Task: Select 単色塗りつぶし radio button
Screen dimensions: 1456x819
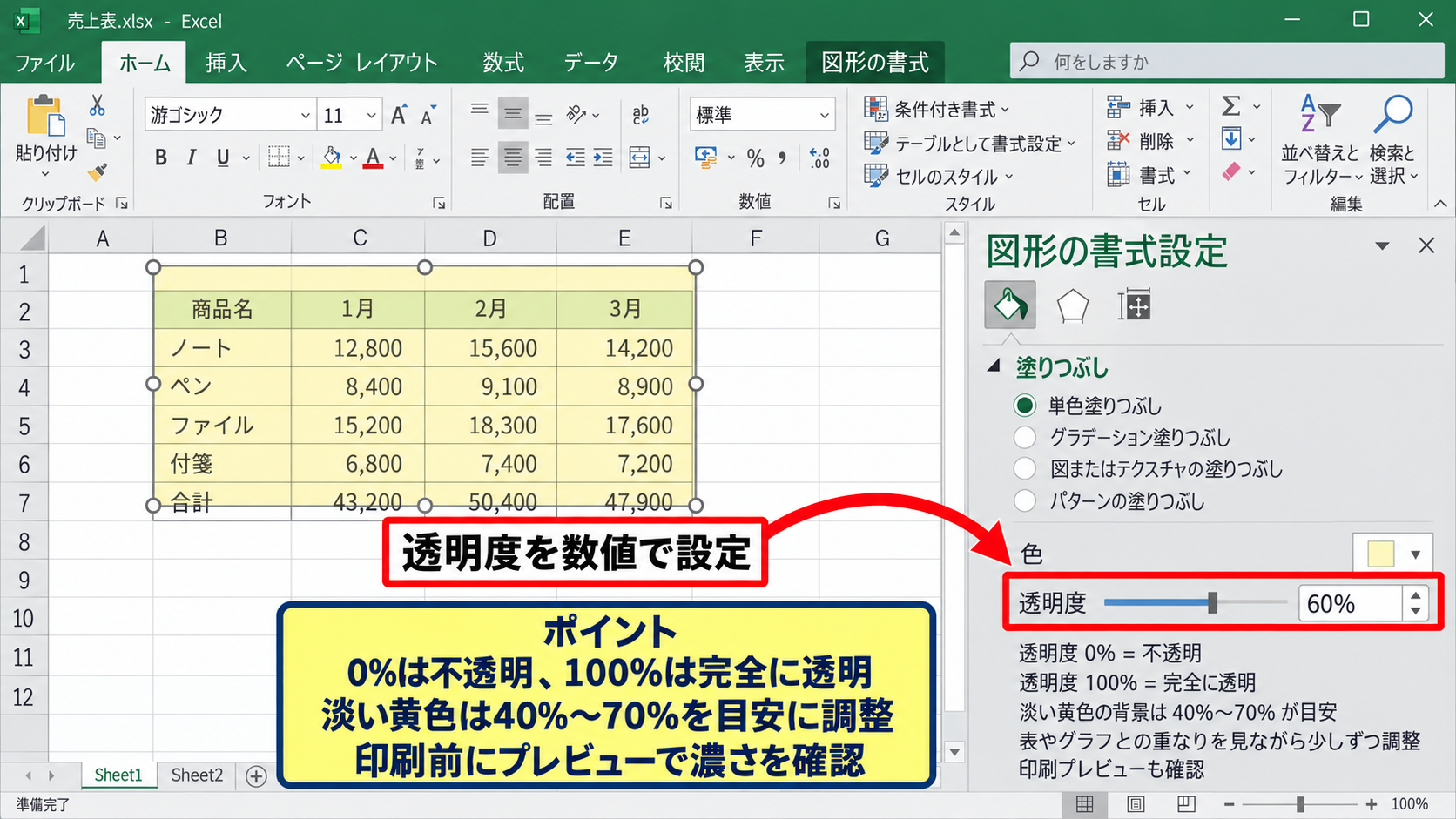Action: (1025, 406)
